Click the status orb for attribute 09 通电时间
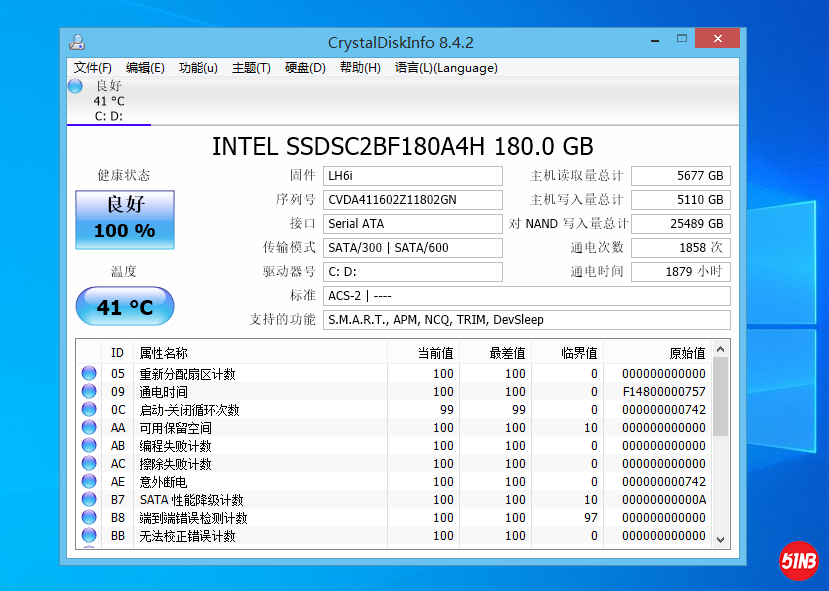 (x=89, y=392)
